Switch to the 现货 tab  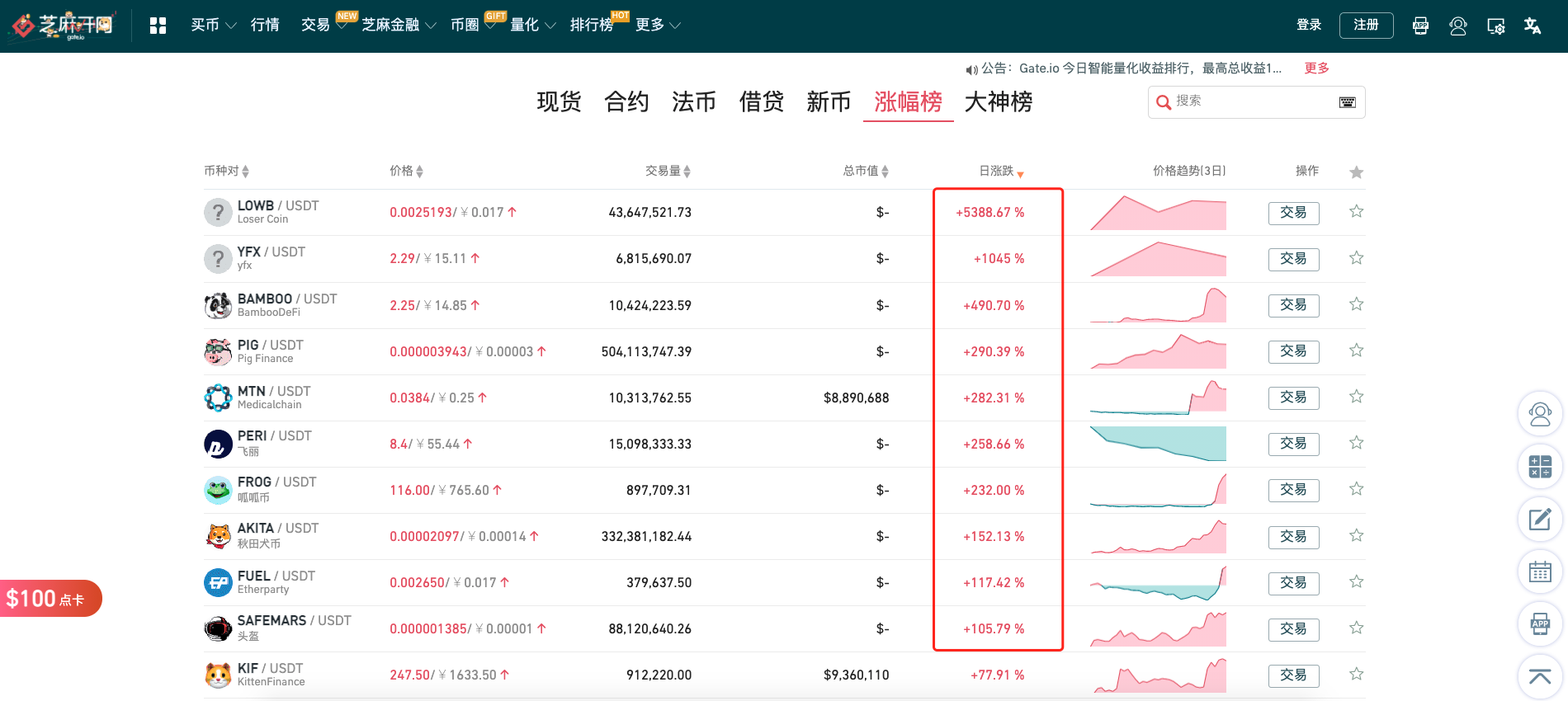[x=559, y=102]
